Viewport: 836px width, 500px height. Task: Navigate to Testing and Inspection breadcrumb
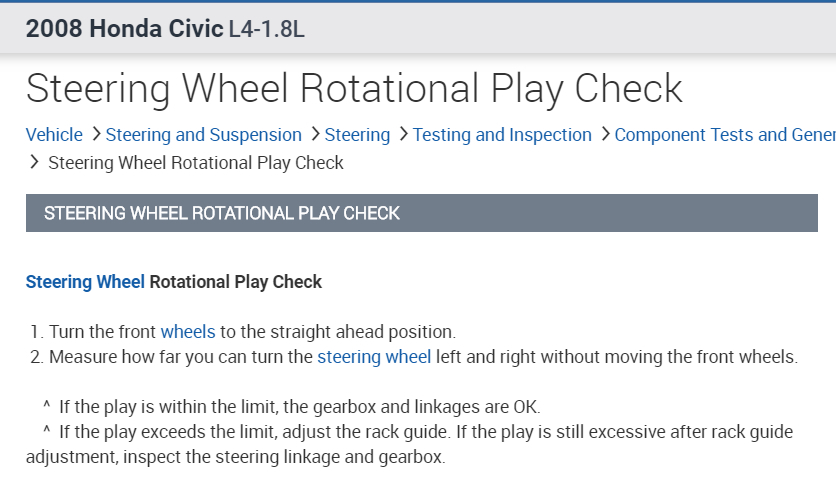(502, 135)
